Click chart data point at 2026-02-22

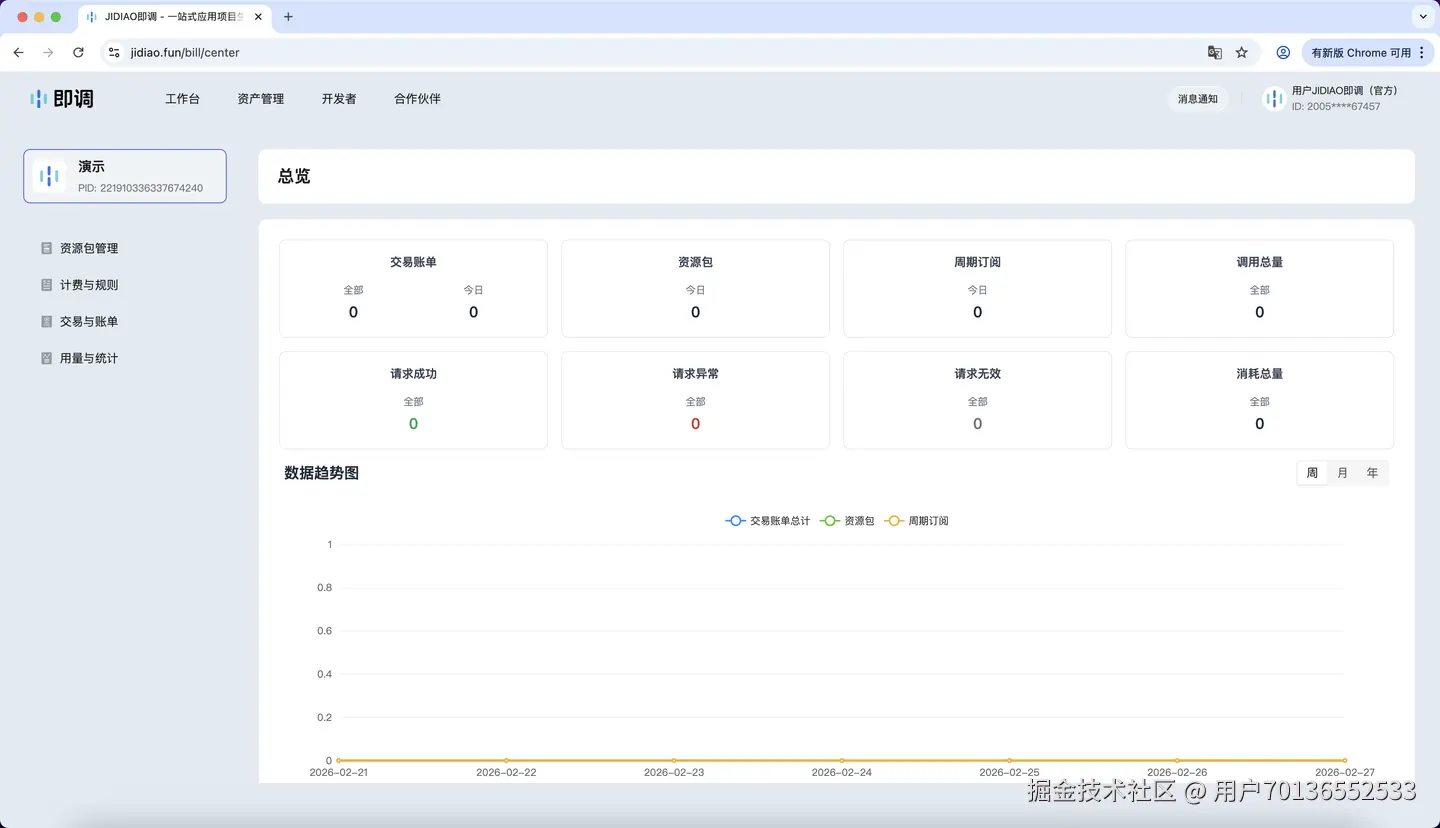point(506,760)
